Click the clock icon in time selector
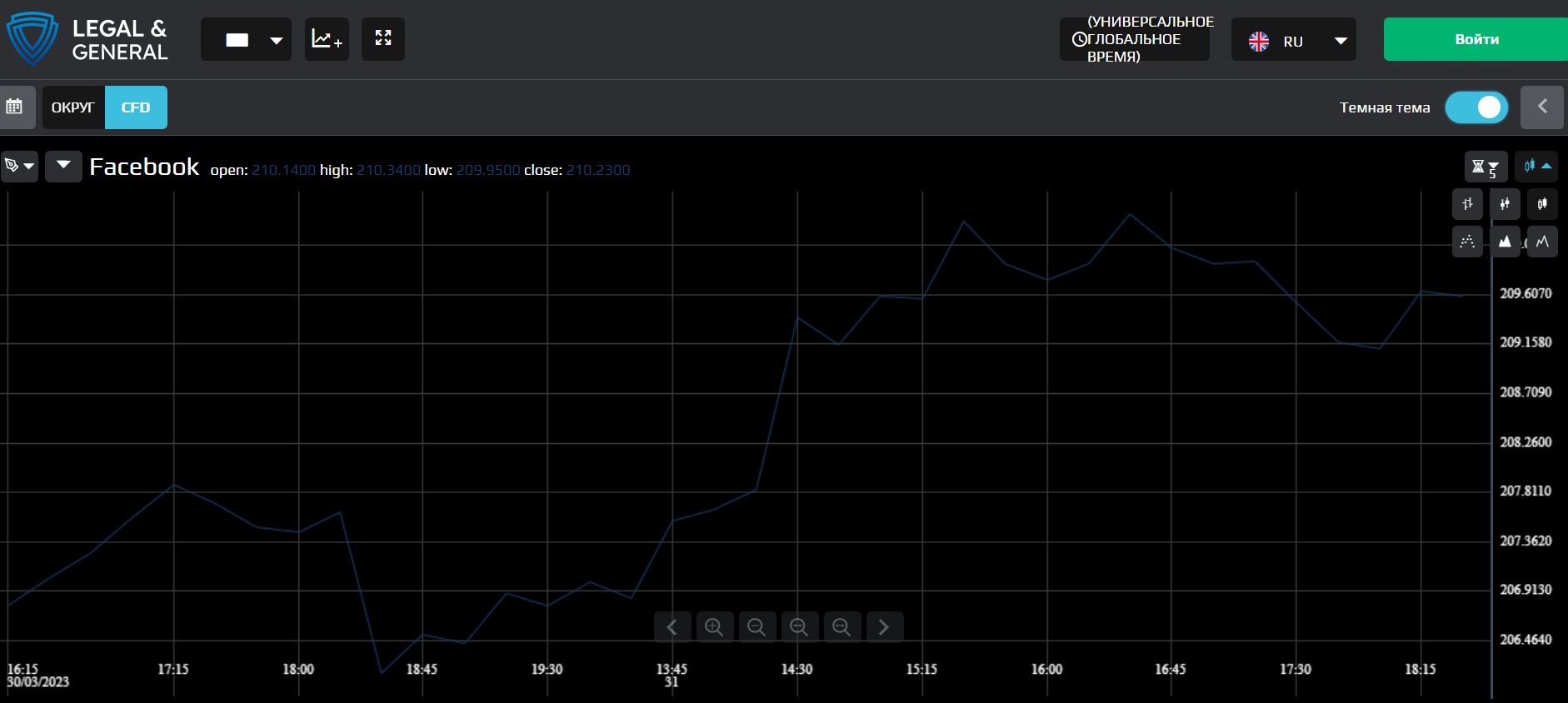 [1079, 39]
